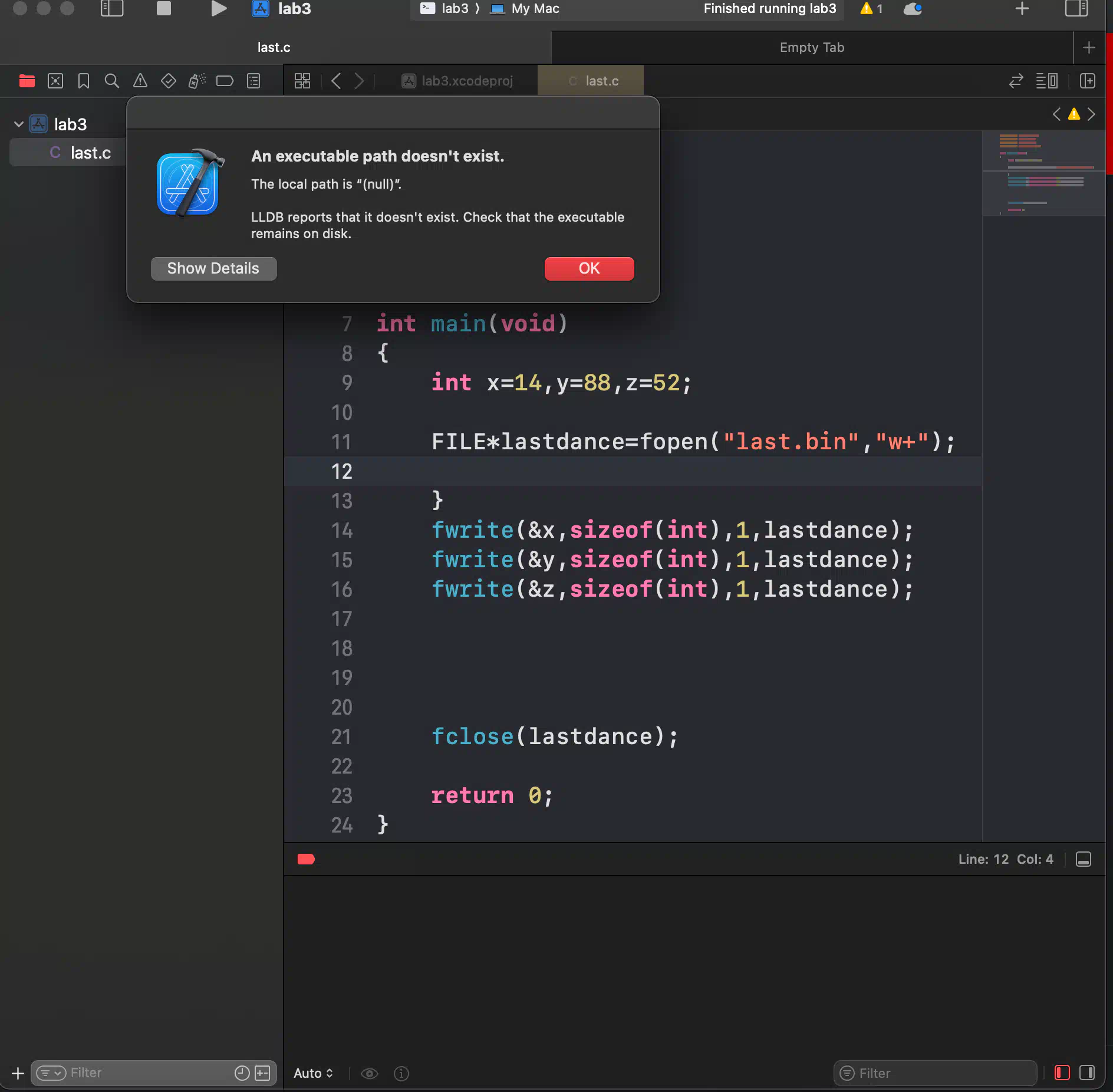The image size is (1113, 1092).
Task: Toggle Quick Look eye icon in debug bar
Action: click(x=370, y=1074)
